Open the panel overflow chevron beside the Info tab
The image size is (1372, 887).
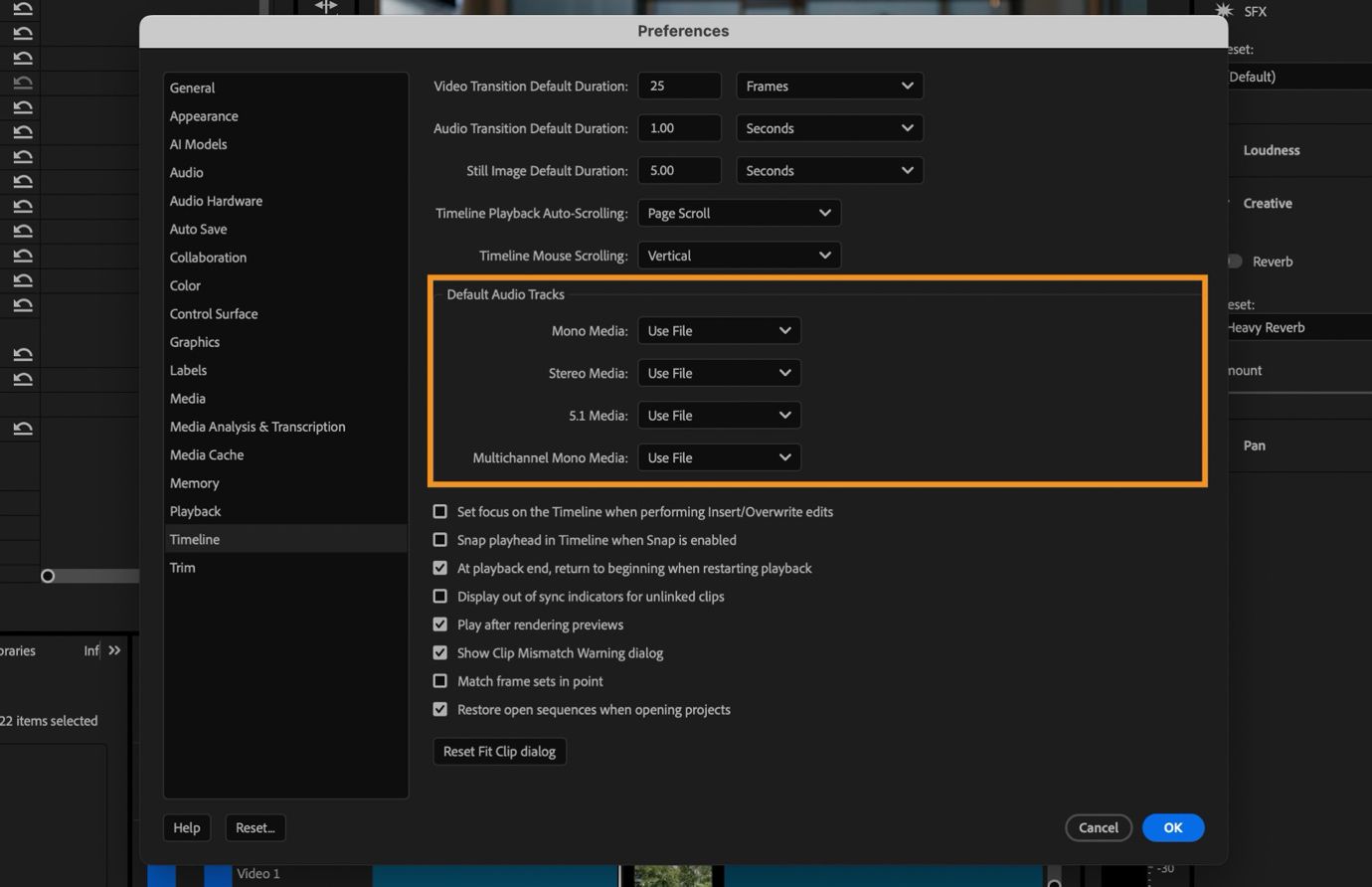[x=113, y=649]
